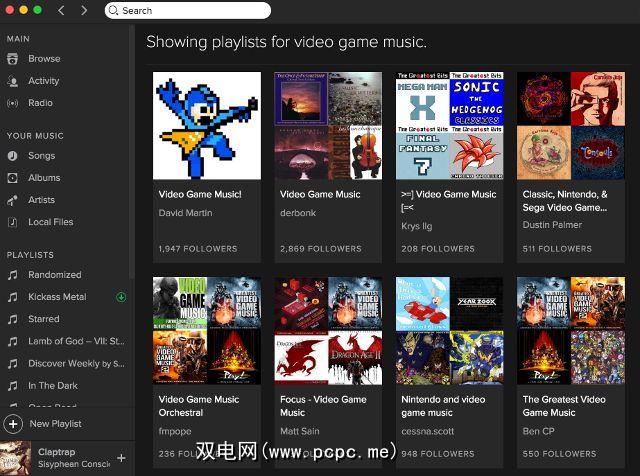640x476 pixels.
Task: Open Matt Sain's profile
Action: coord(300,431)
